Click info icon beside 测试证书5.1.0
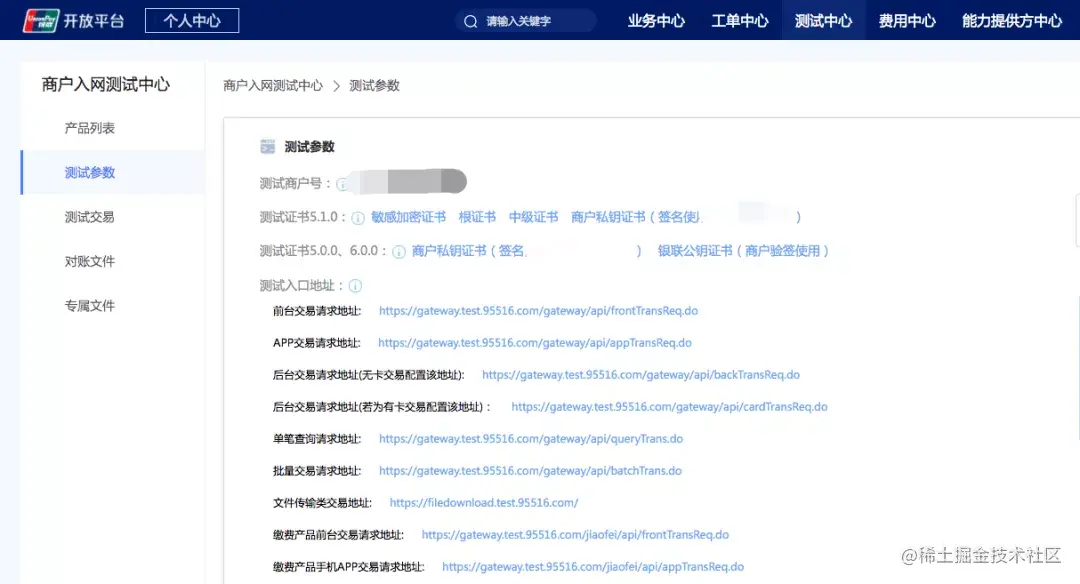 pyautogui.click(x=357, y=218)
